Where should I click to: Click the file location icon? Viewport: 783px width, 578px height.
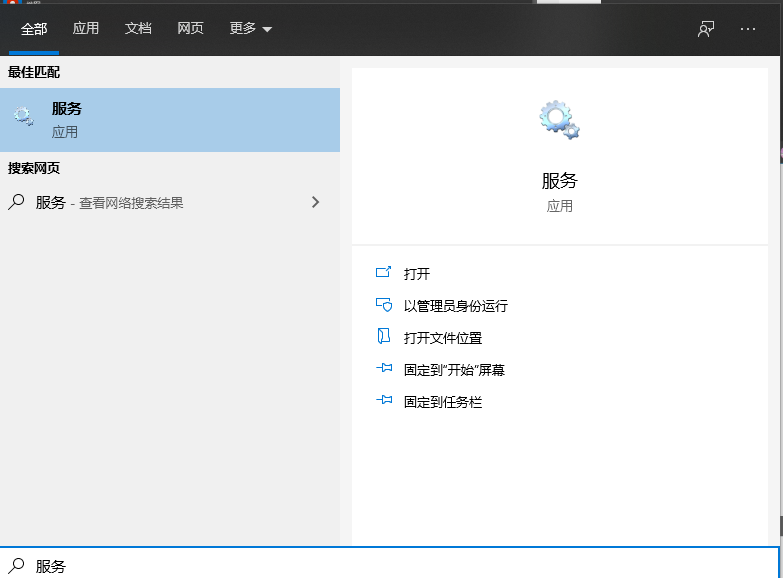(x=384, y=336)
